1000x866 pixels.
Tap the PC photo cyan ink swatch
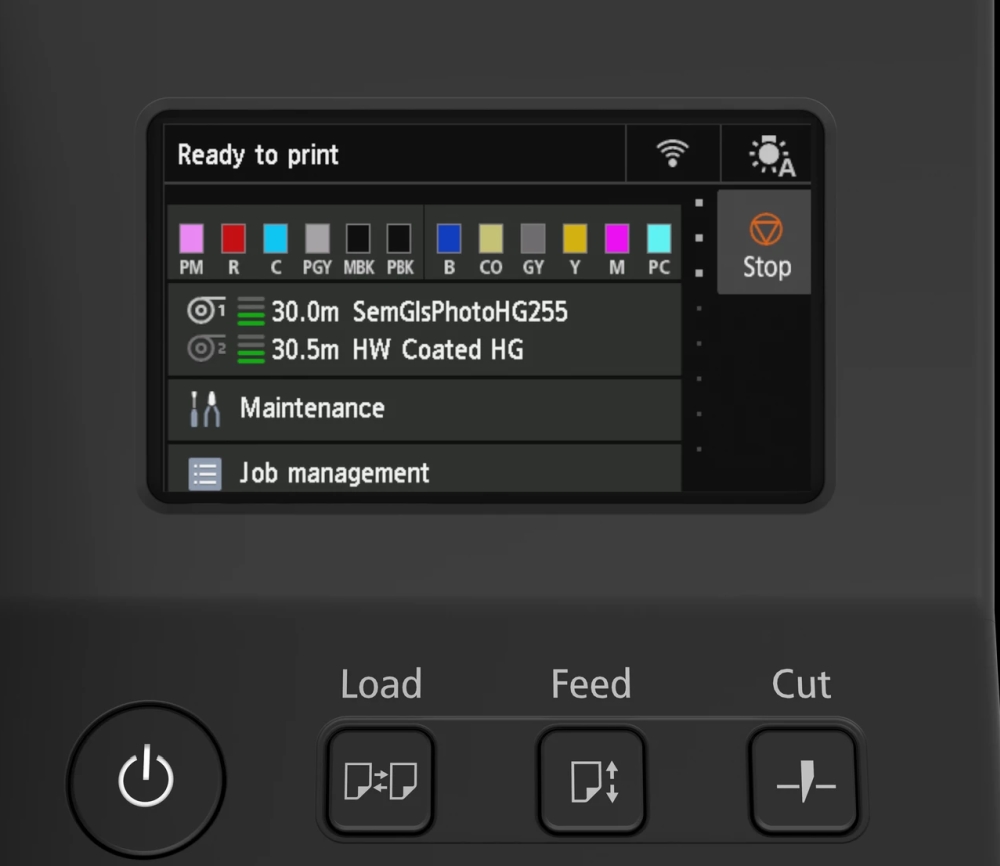coord(658,239)
